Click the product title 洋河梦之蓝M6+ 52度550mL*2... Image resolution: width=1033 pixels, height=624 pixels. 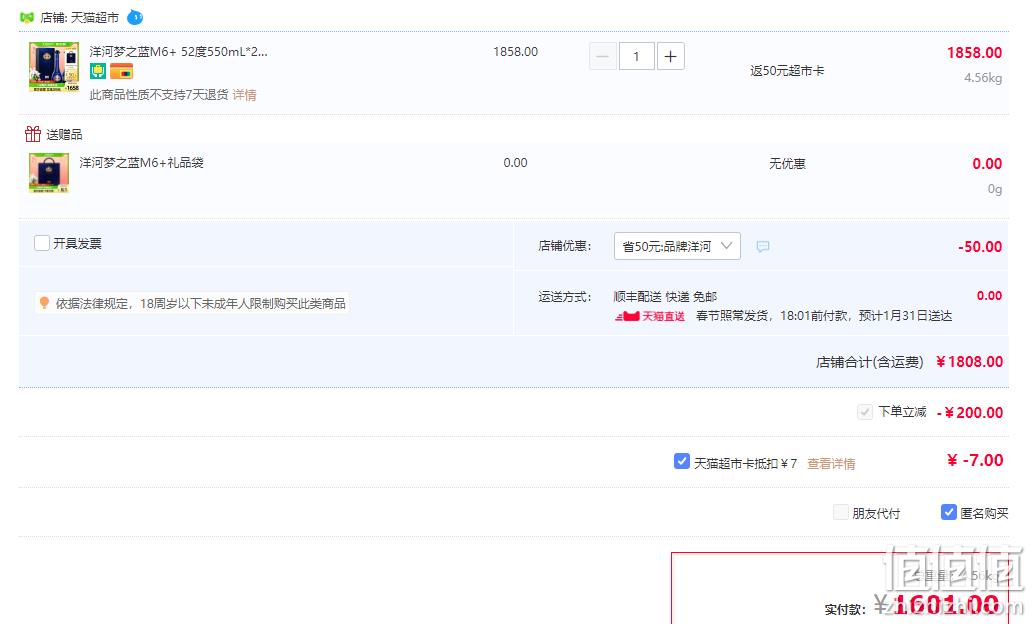(179, 51)
